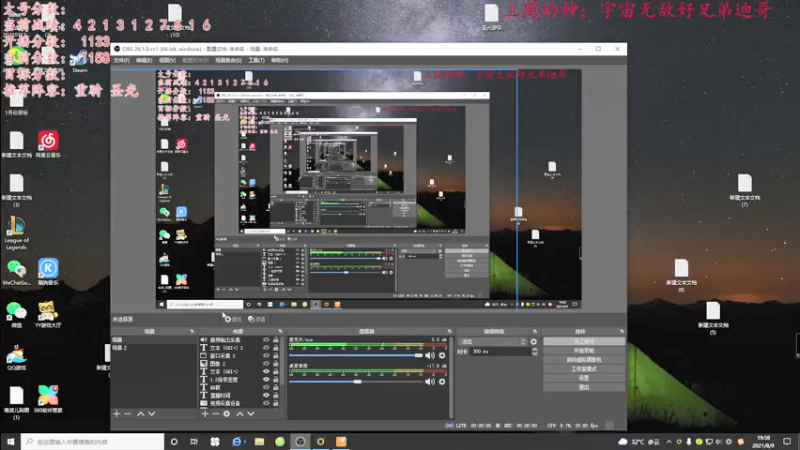
Task: Select the 窗口采集 2 source row
Action: point(240,356)
